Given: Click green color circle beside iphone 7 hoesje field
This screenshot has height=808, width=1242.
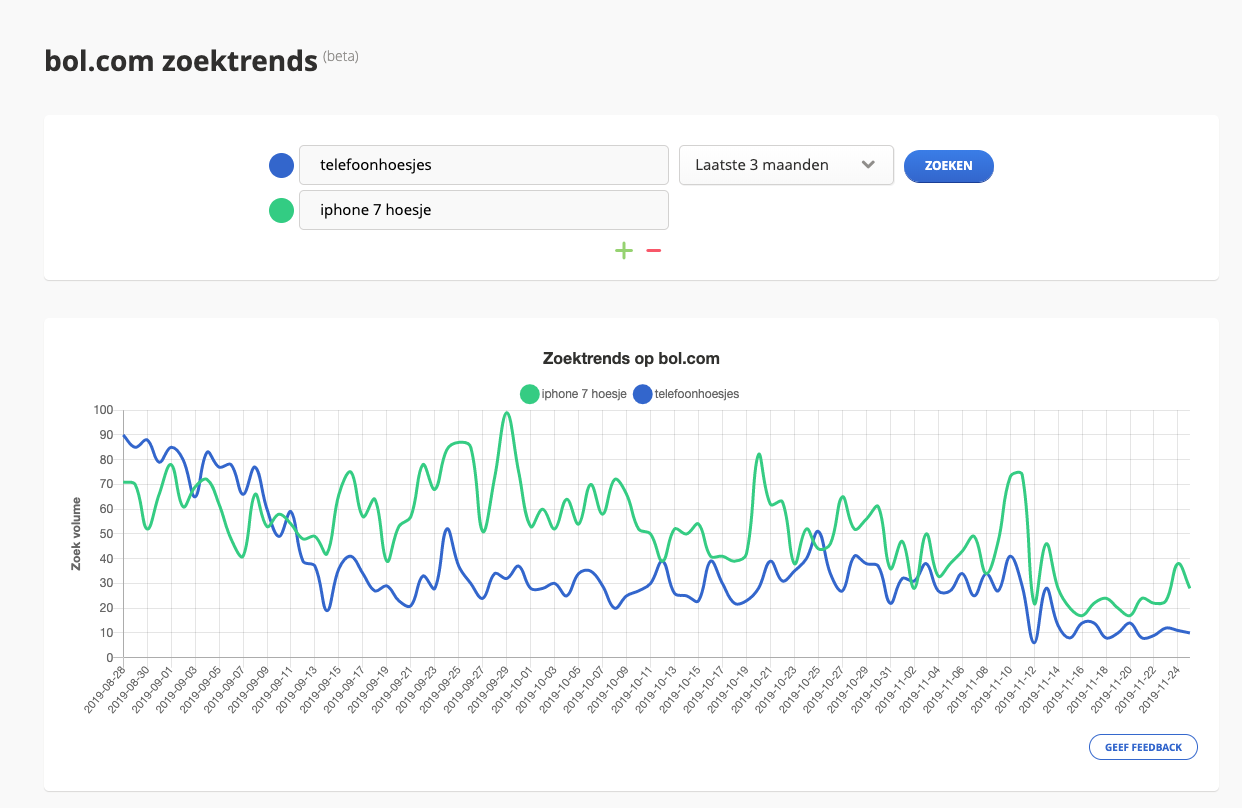Looking at the screenshot, I should 281,210.
